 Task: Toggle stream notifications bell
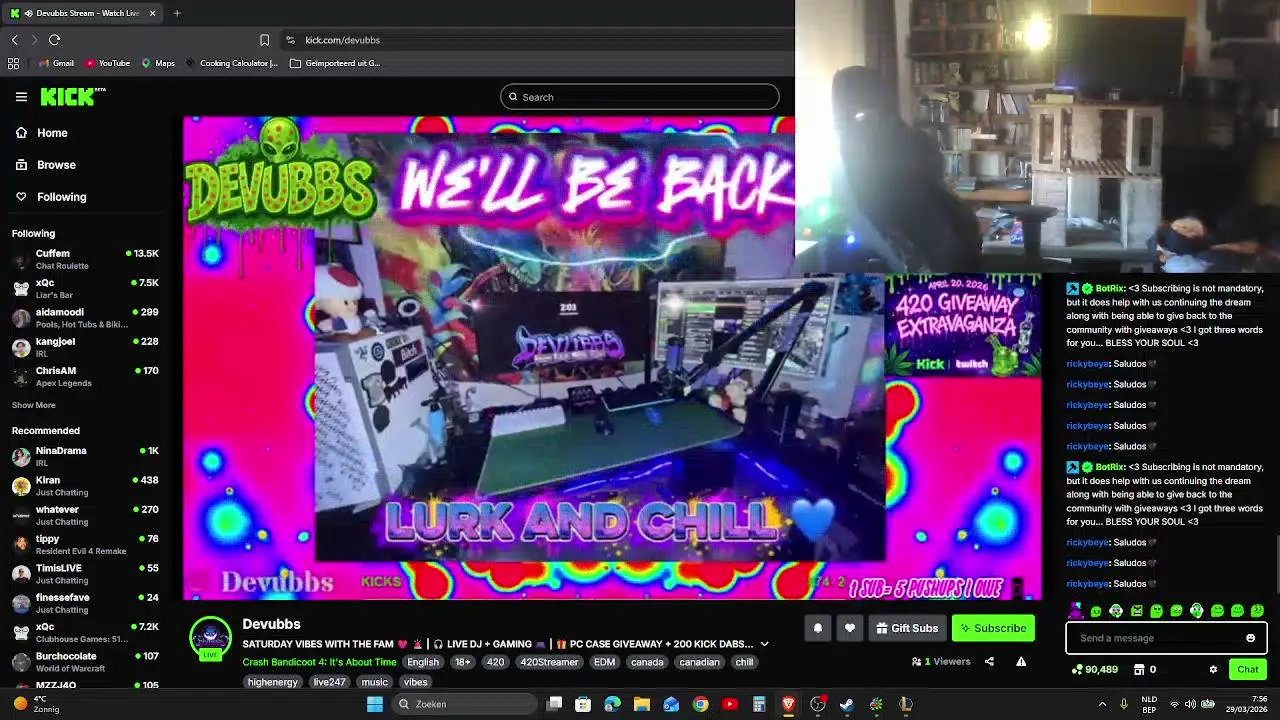coord(817,628)
